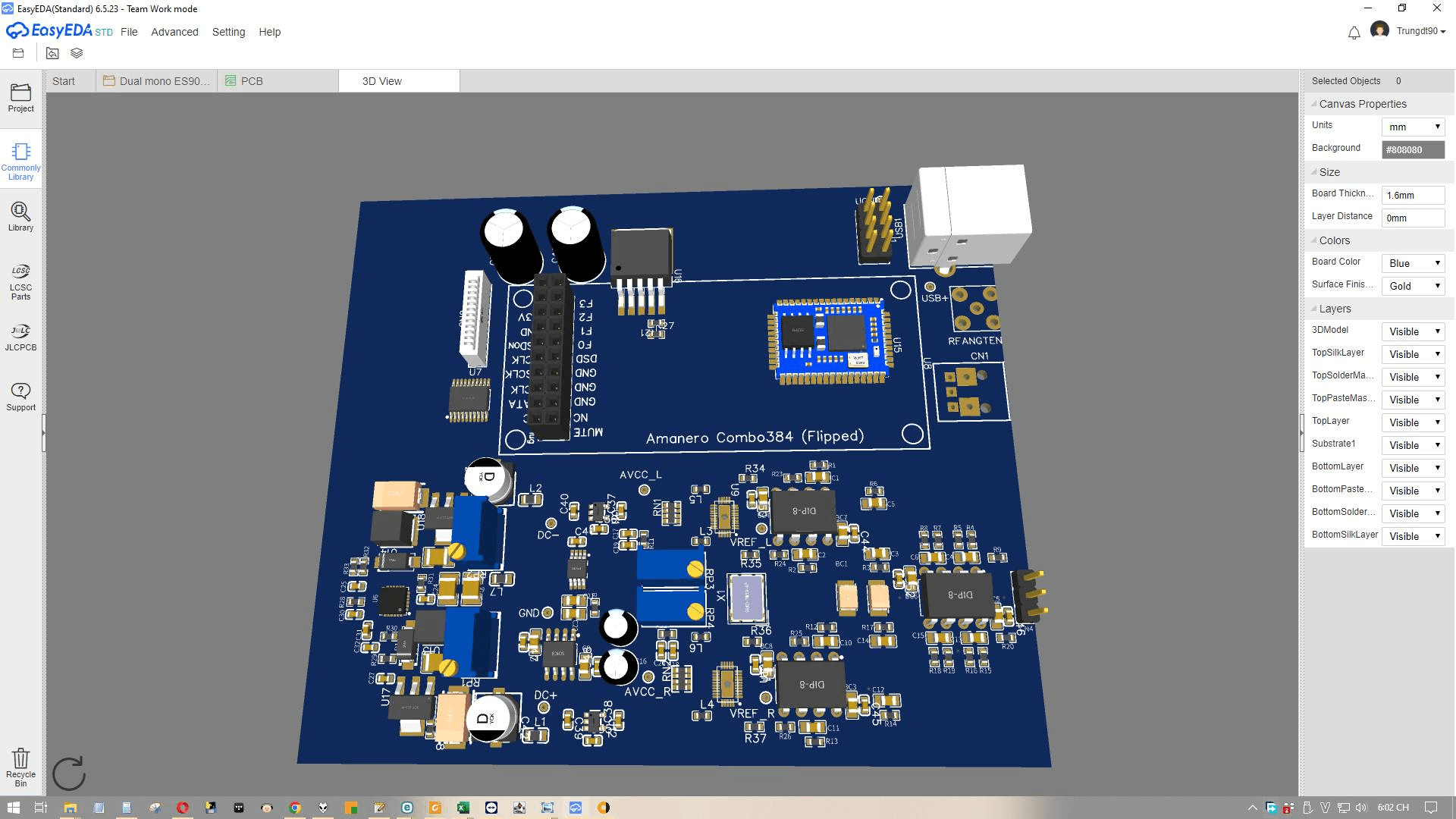Click the user avatar picture
Viewport: 1456px width, 819px height.
pos(1379,30)
